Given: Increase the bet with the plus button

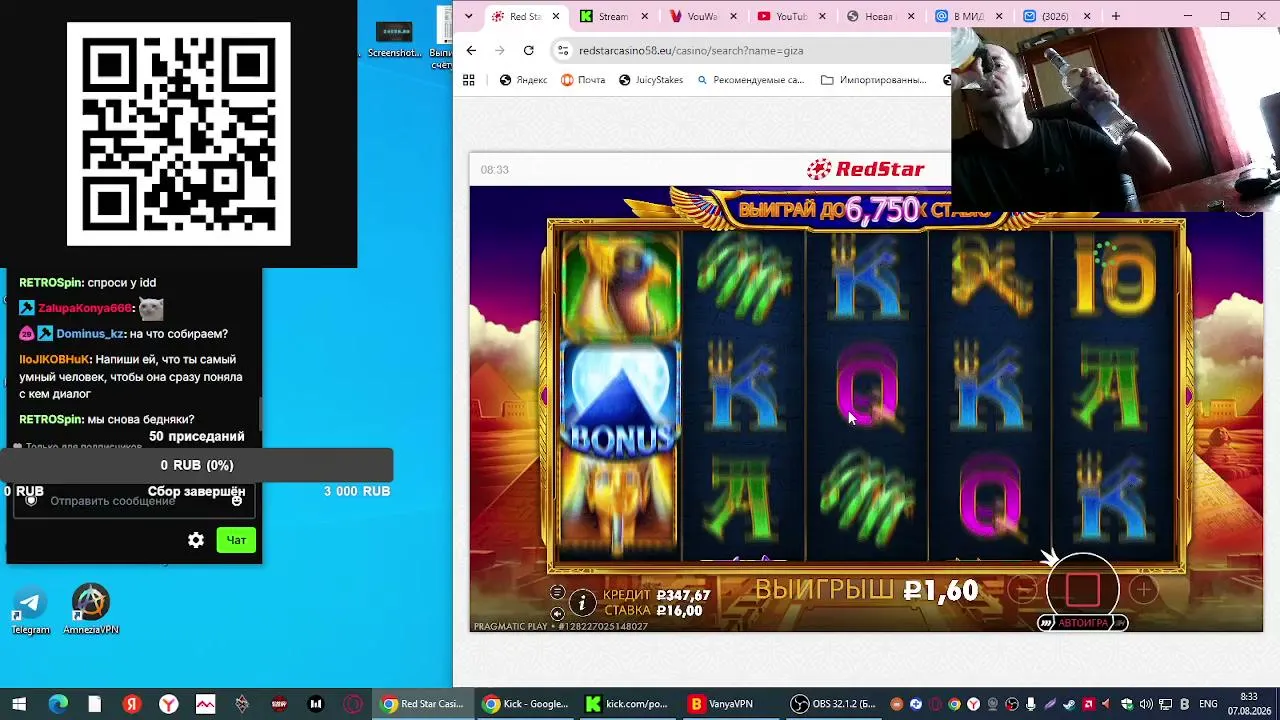Looking at the screenshot, I should (x=1143, y=590).
